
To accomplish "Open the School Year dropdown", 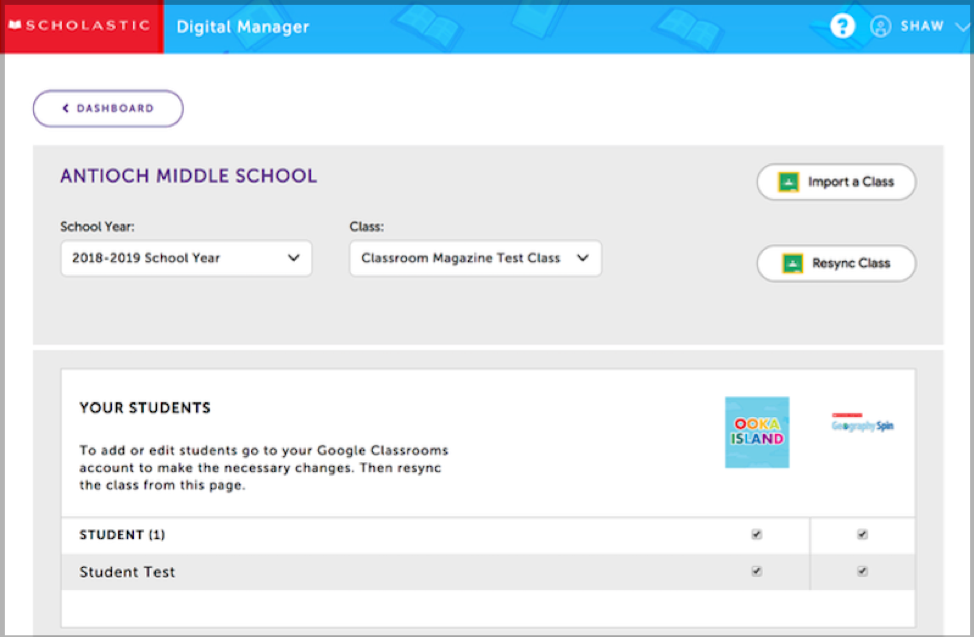I will click(186, 258).
